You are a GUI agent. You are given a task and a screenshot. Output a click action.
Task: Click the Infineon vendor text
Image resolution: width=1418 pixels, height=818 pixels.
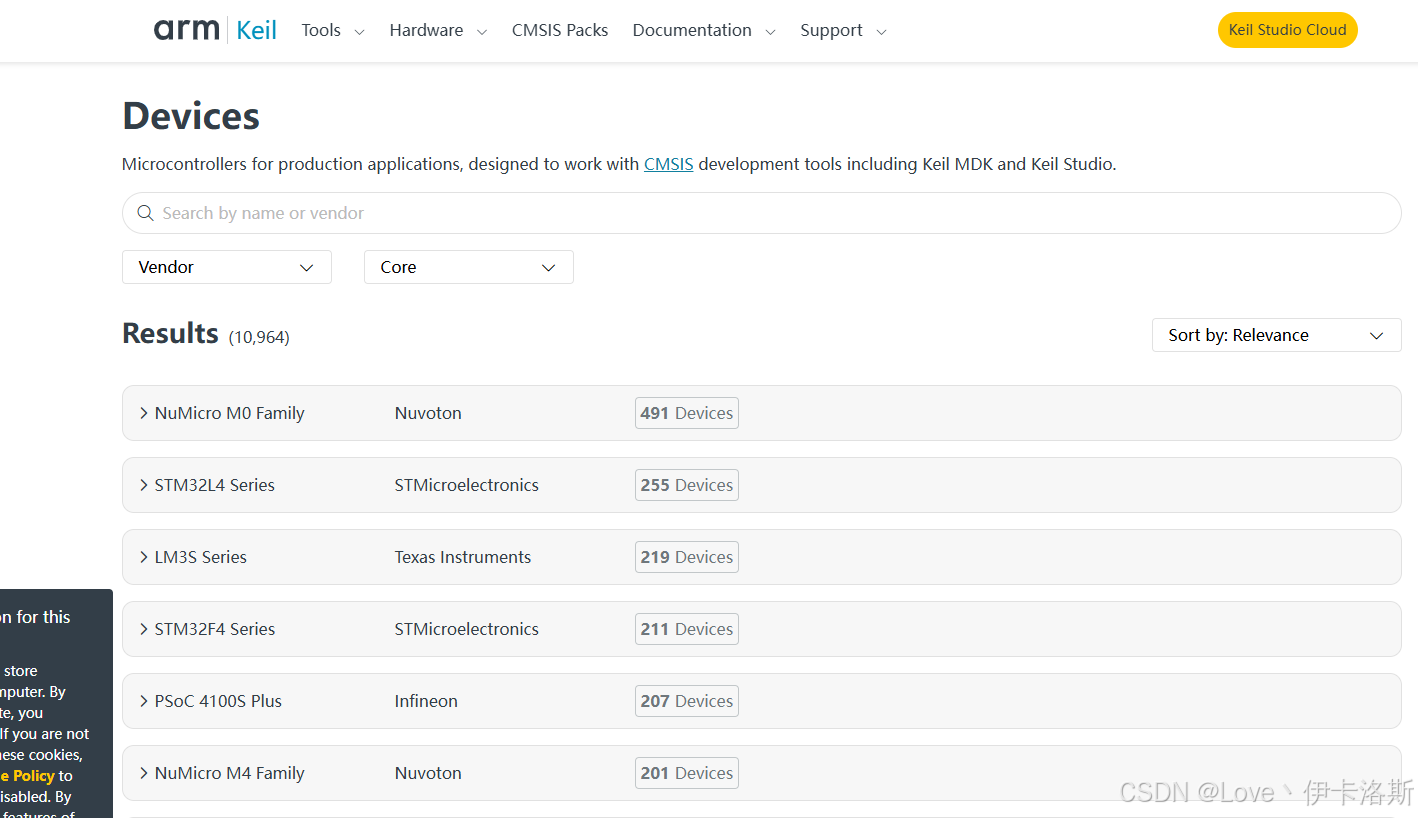tap(426, 701)
